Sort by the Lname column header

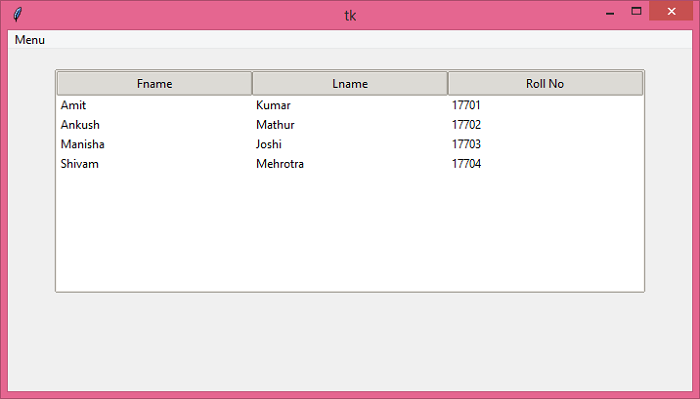350,83
